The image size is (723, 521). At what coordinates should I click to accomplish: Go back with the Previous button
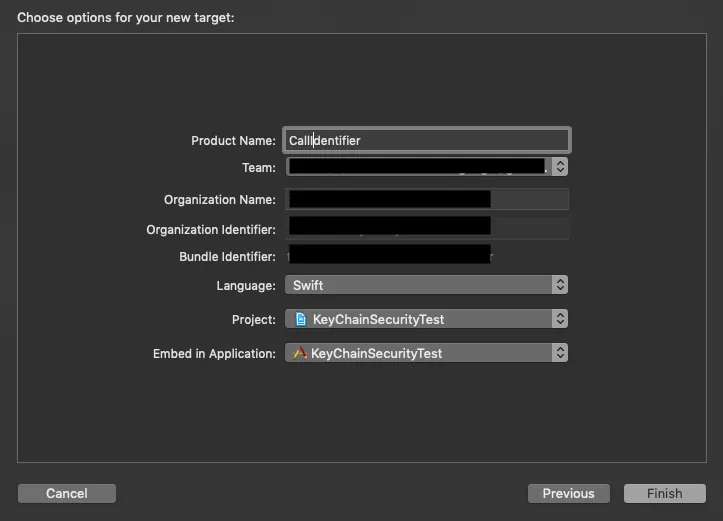coord(568,494)
